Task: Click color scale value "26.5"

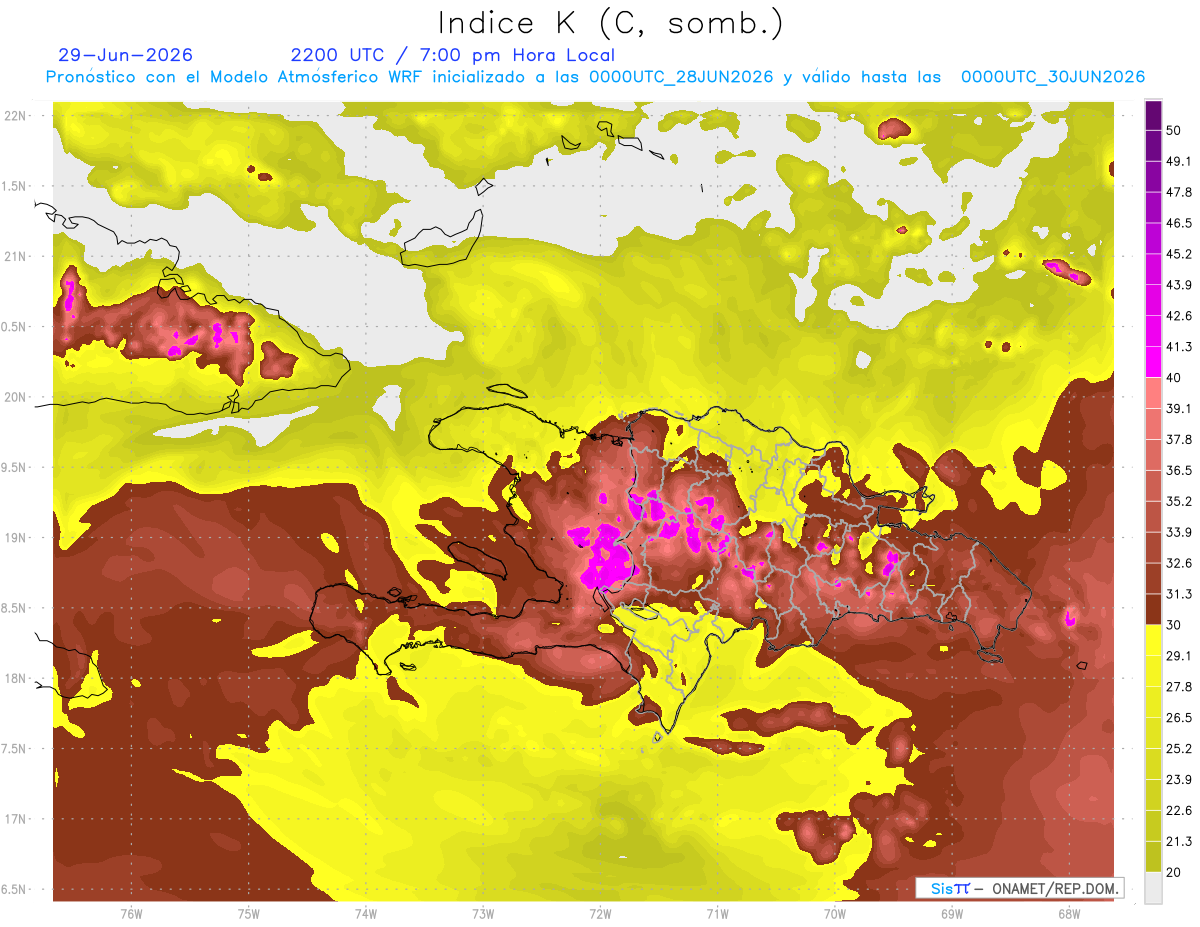Action: point(1178,718)
